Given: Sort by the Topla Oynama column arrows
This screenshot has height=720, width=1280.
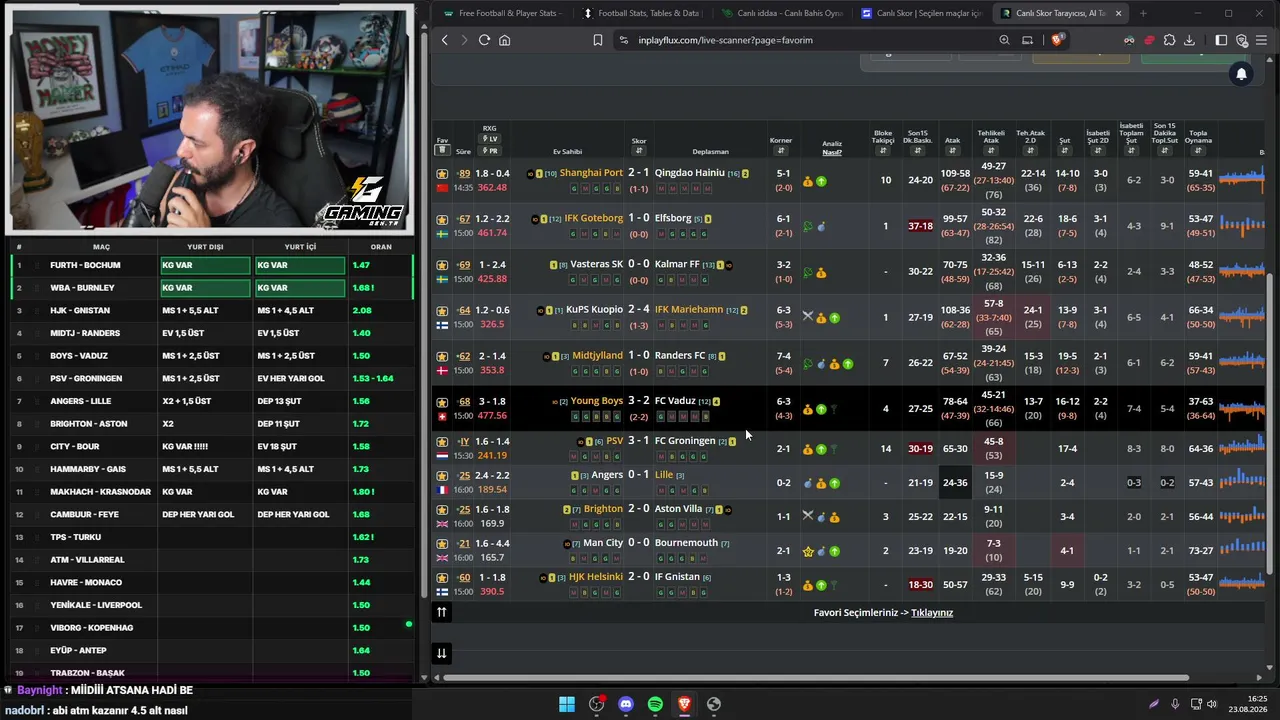Looking at the screenshot, I should click(1198, 151).
